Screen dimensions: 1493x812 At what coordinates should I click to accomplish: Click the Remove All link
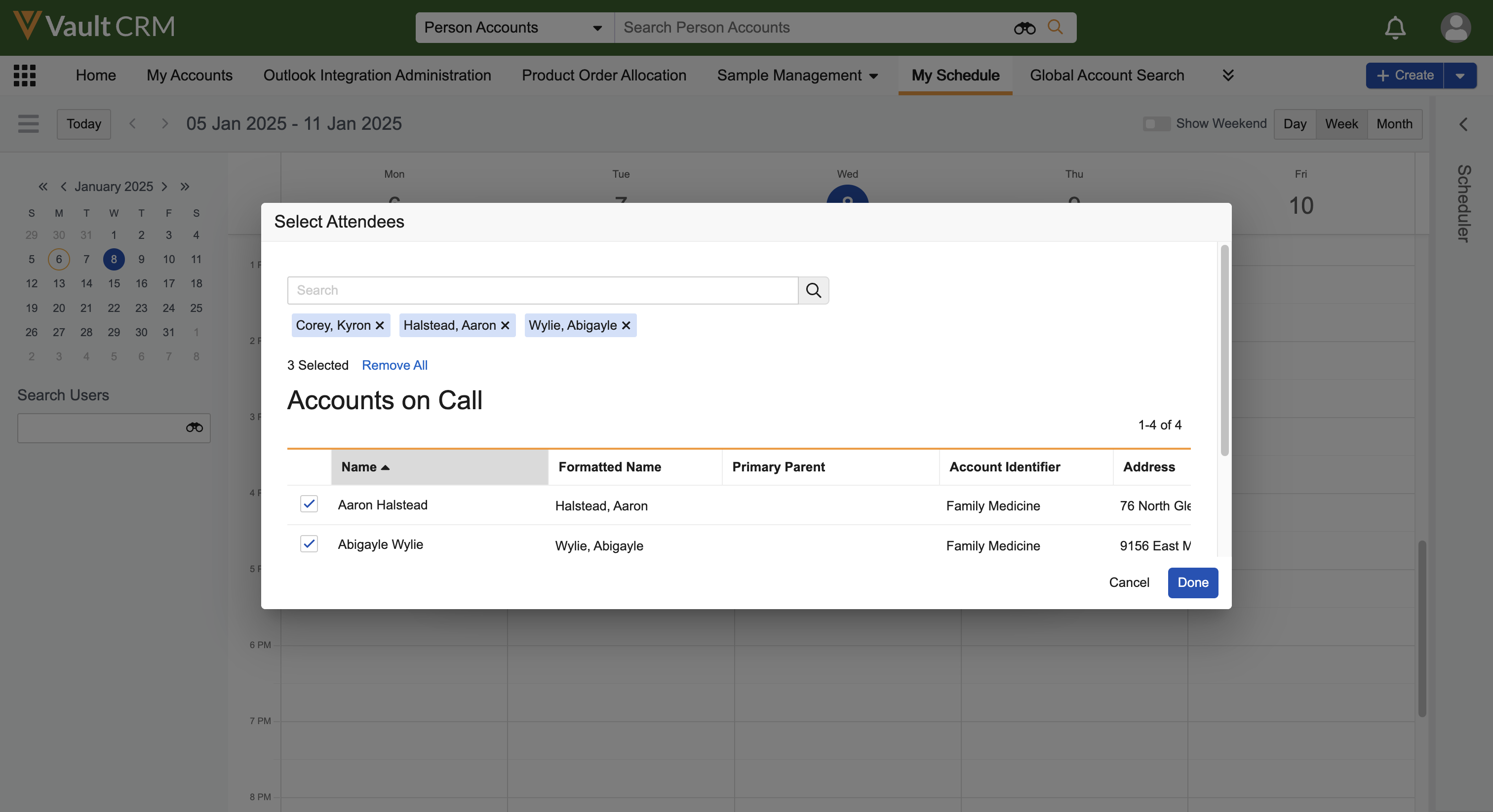point(394,365)
